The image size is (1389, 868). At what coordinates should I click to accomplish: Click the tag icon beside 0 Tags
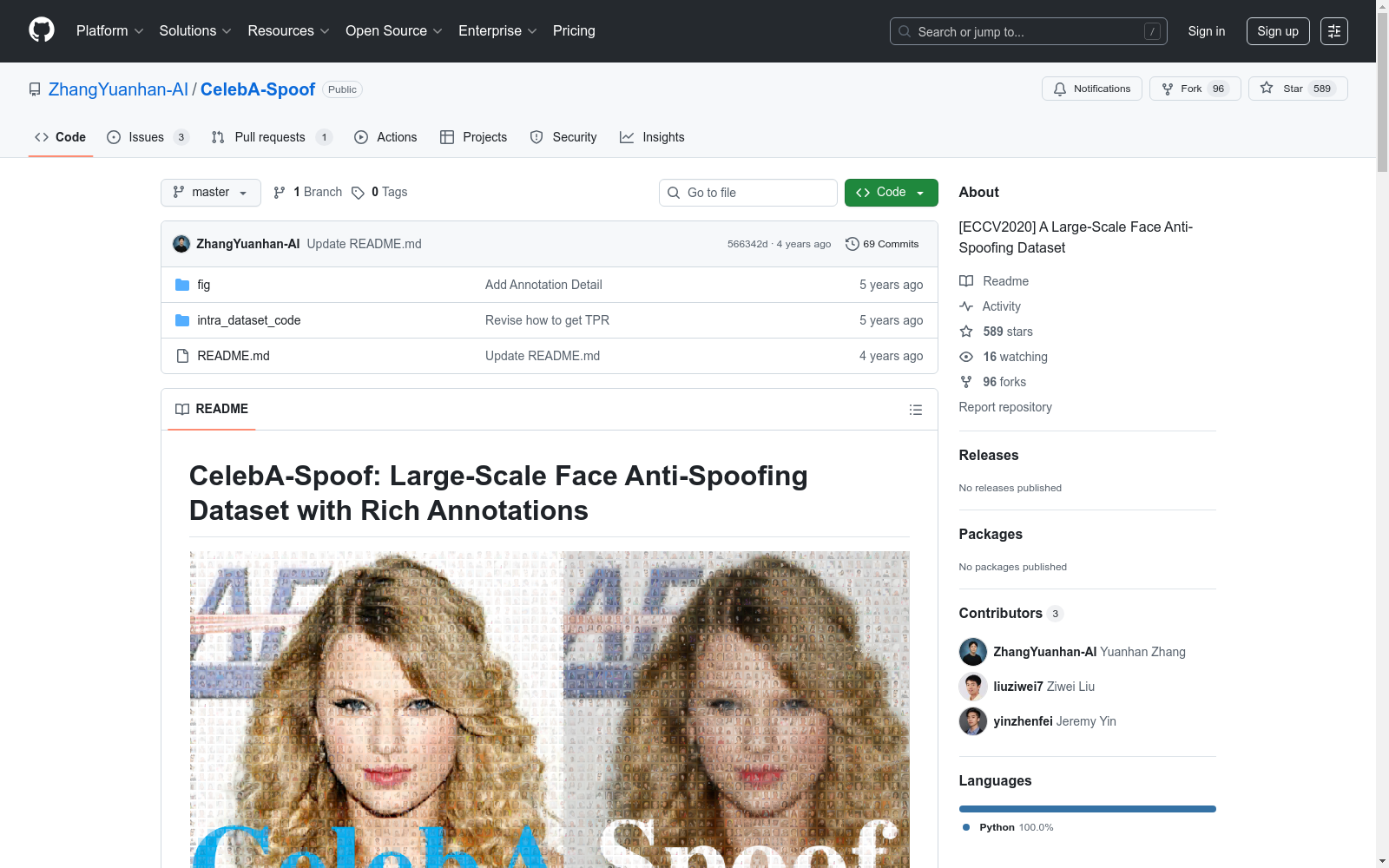pyautogui.click(x=358, y=193)
